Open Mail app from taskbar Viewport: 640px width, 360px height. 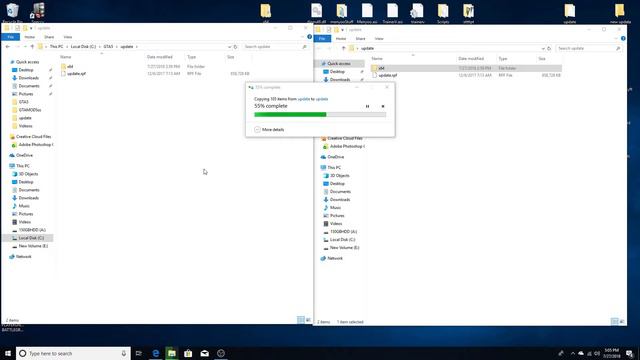point(204,353)
